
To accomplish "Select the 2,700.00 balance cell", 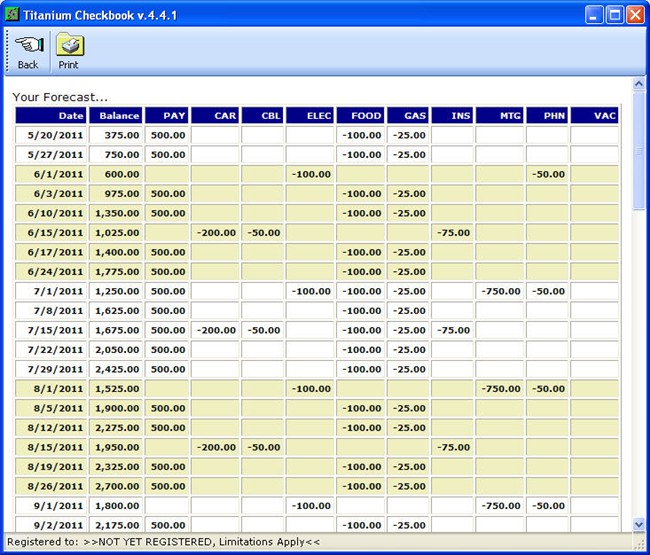I will pyautogui.click(x=116, y=486).
